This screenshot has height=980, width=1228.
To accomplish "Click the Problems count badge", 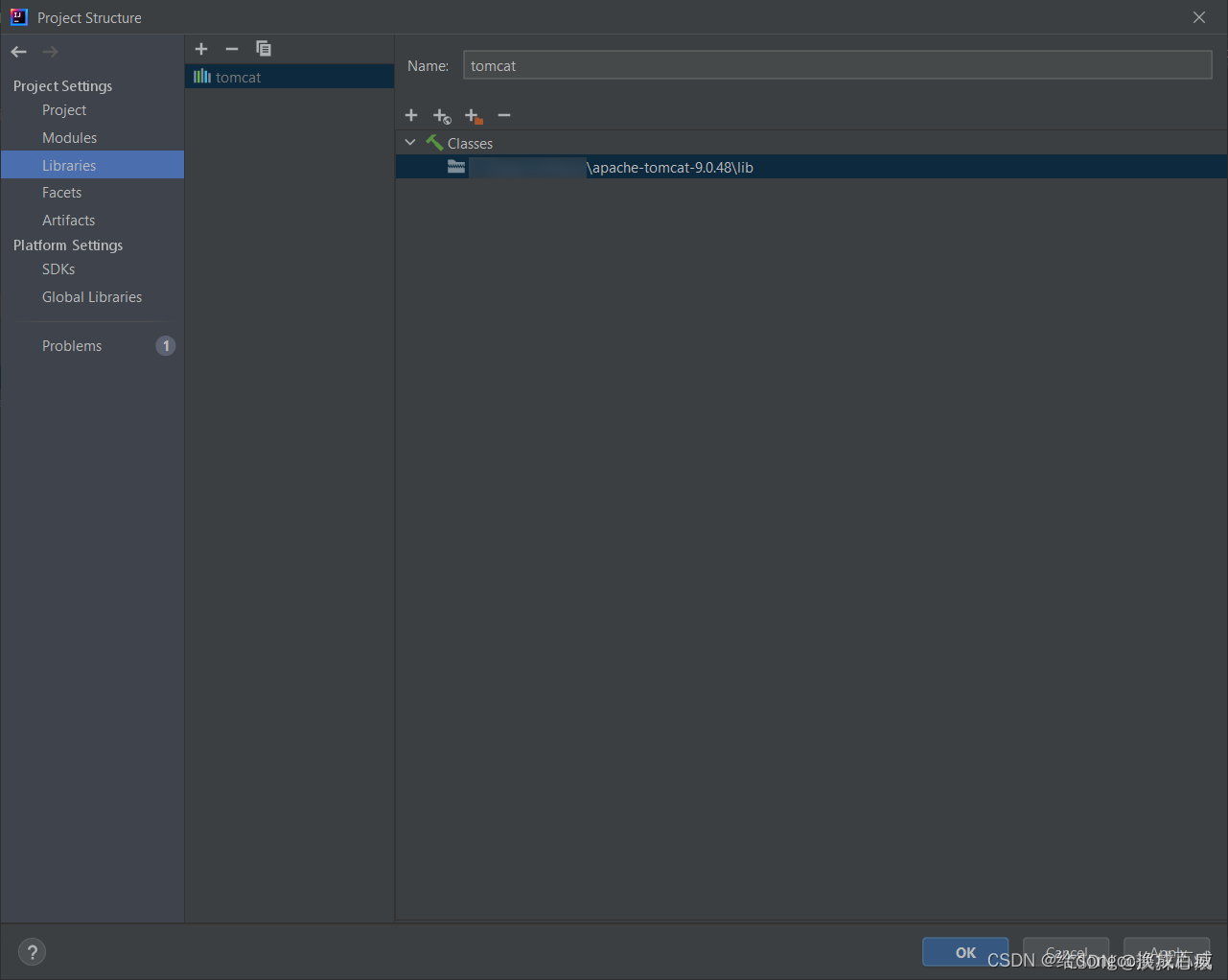I will (x=166, y=346).
